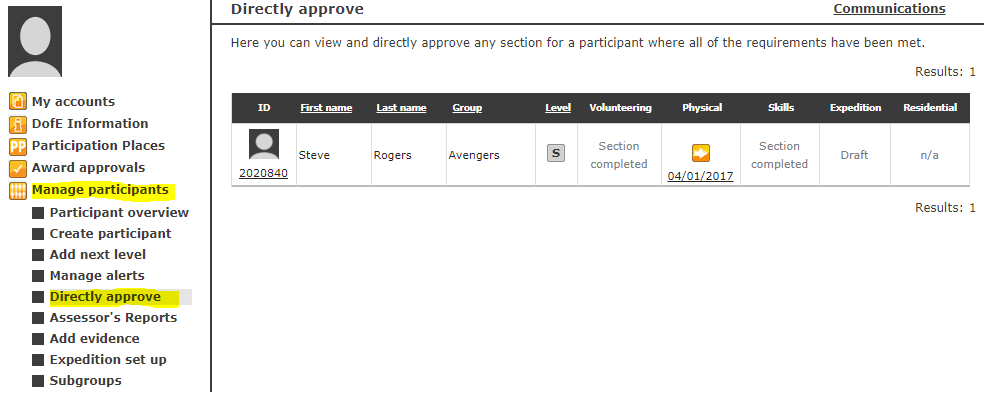Open Physical date 04/01/2017 link

(x=700, y=176)
